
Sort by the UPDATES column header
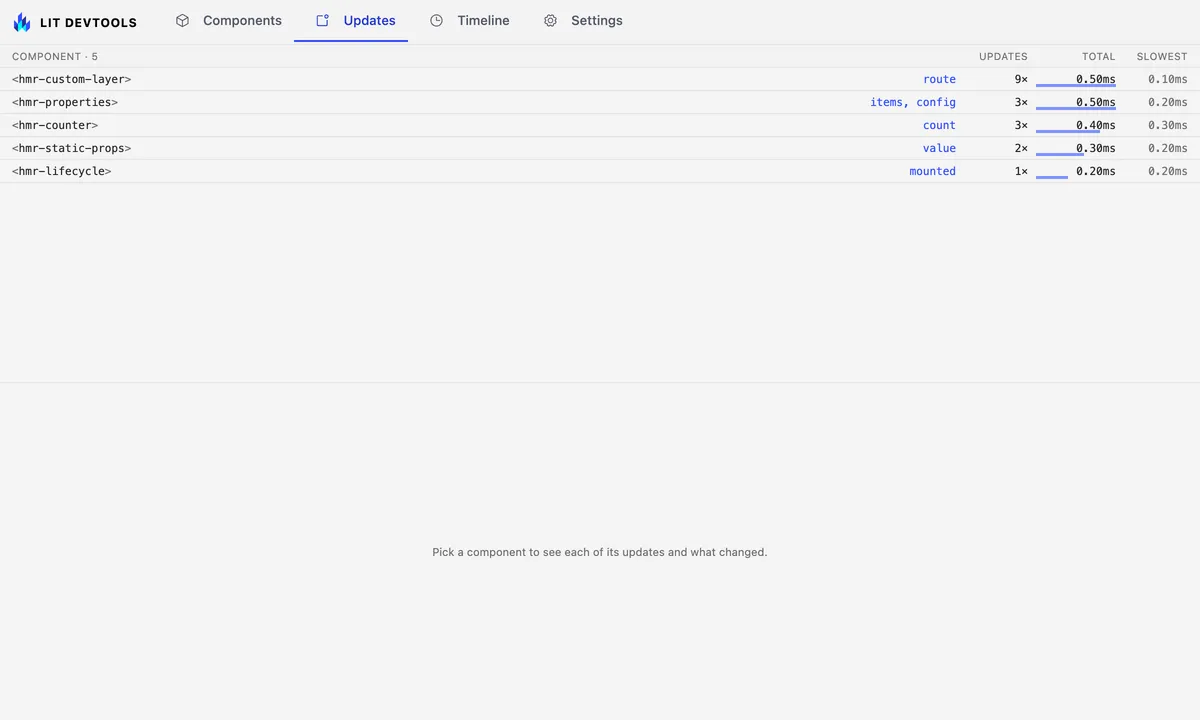[1003, 57]
